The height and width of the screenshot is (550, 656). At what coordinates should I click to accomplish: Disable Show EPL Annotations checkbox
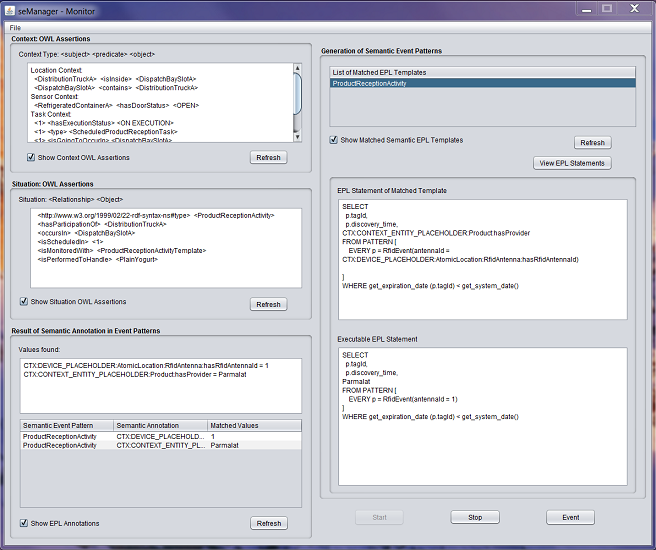coord(24,523)
